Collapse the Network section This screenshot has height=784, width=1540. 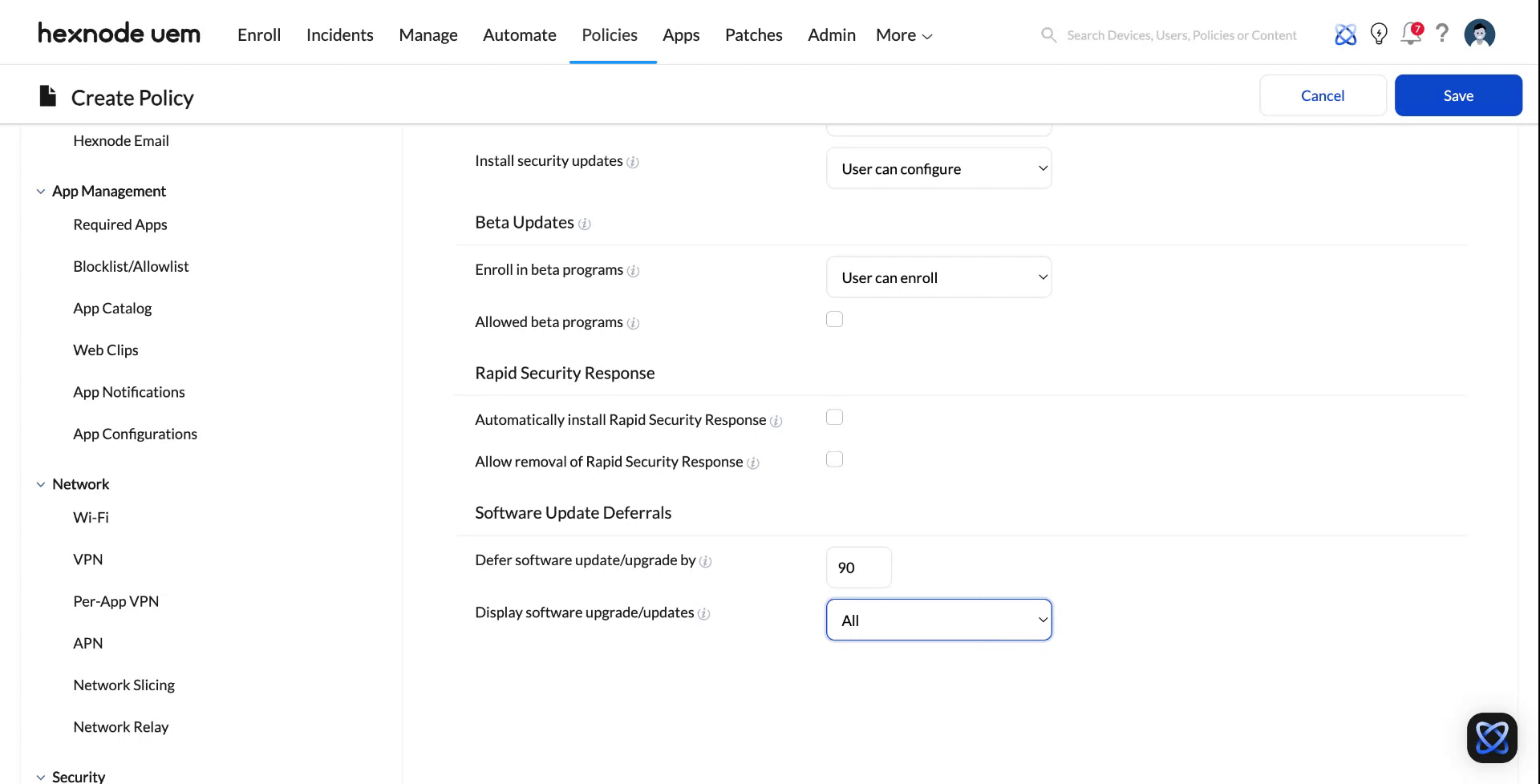coord(41,483)
